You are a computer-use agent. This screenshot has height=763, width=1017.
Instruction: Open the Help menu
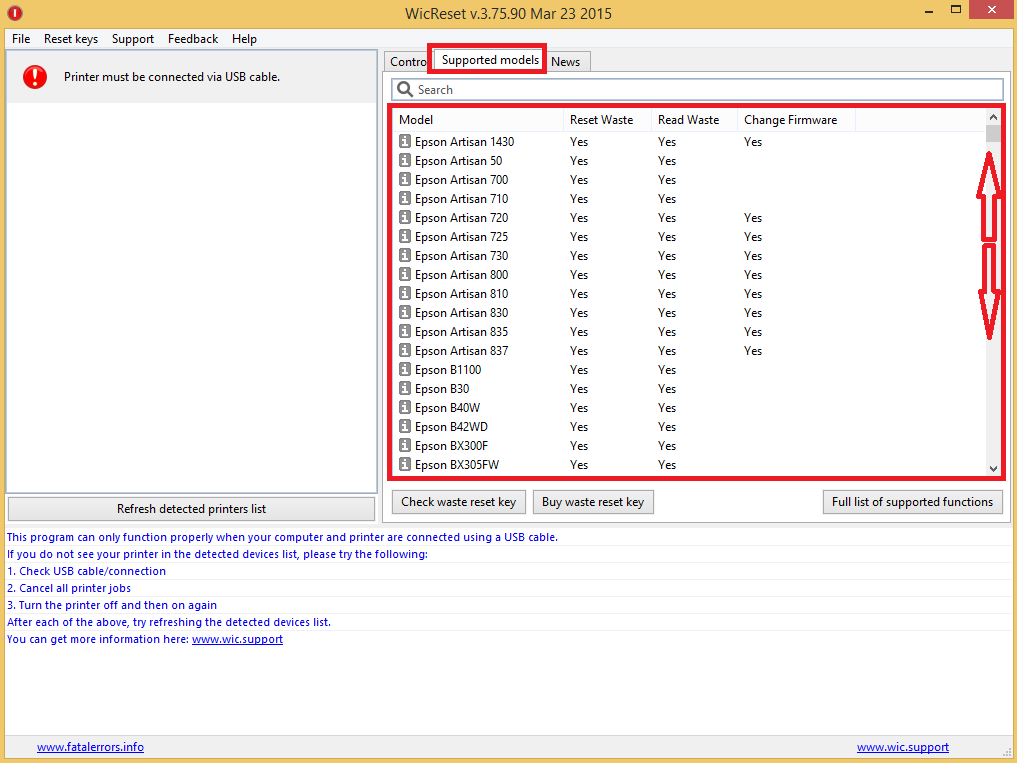click(x=245, y=39)
